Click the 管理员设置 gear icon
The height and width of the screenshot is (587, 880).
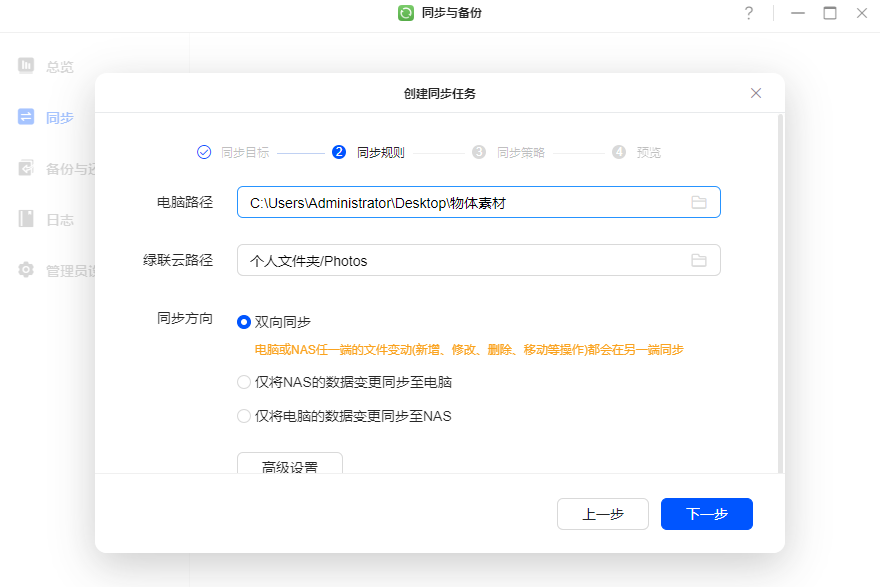(x=26, y=270)
